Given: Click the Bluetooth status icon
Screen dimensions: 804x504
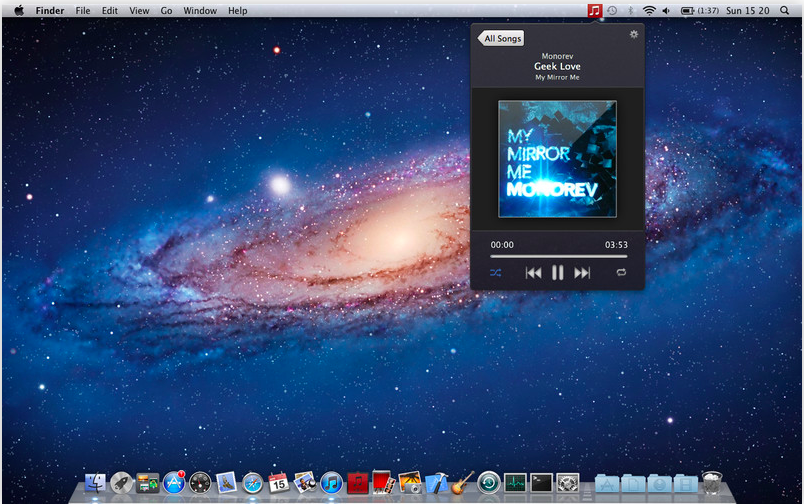Looking at the screenshot, I should (x=631, y=10).
